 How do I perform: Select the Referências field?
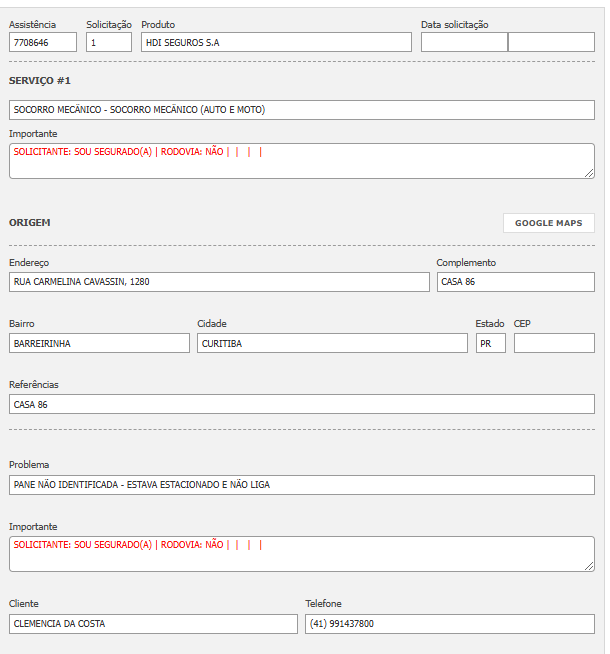coord(302,404)
